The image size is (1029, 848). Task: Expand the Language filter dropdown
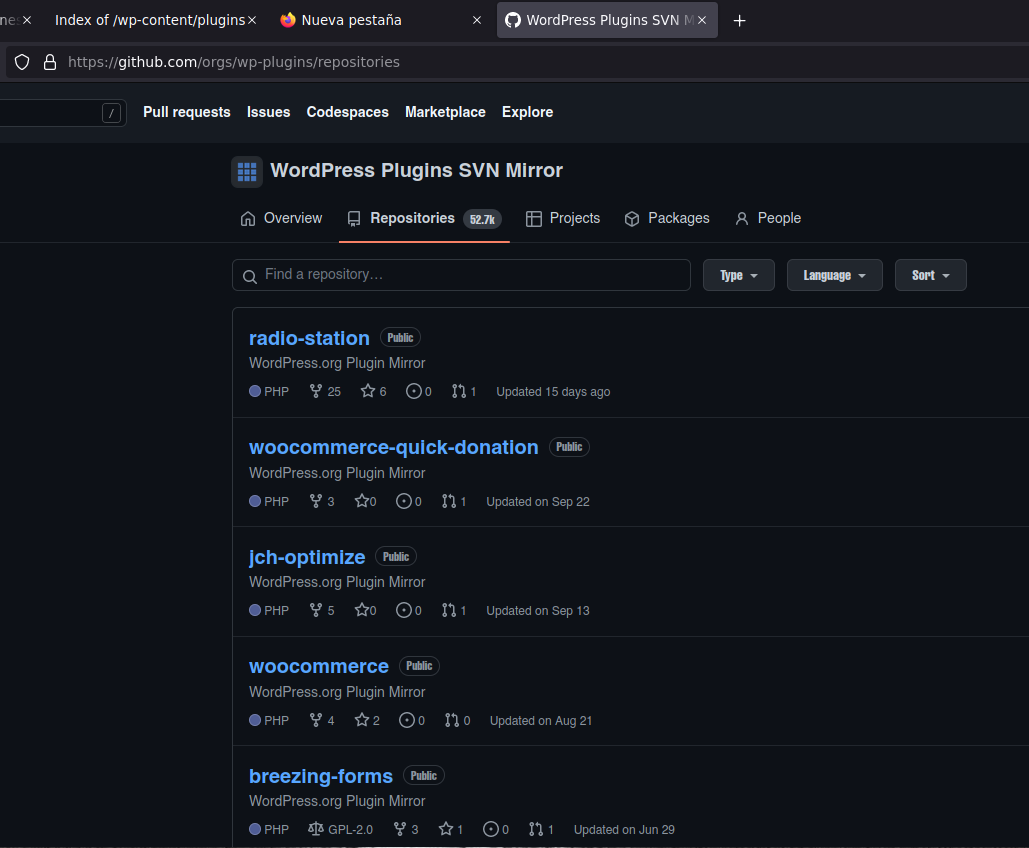[834, 275]
